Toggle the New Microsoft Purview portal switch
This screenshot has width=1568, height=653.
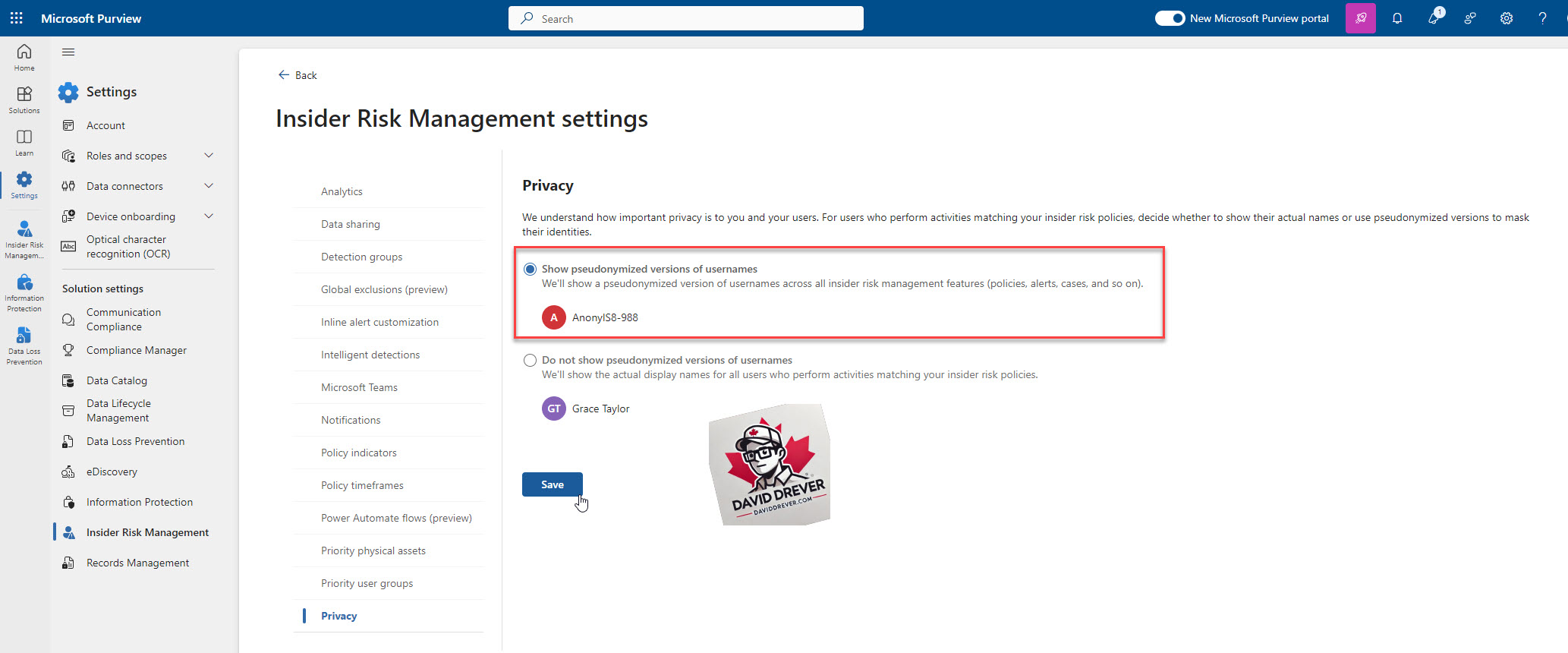click(1170, 18)
